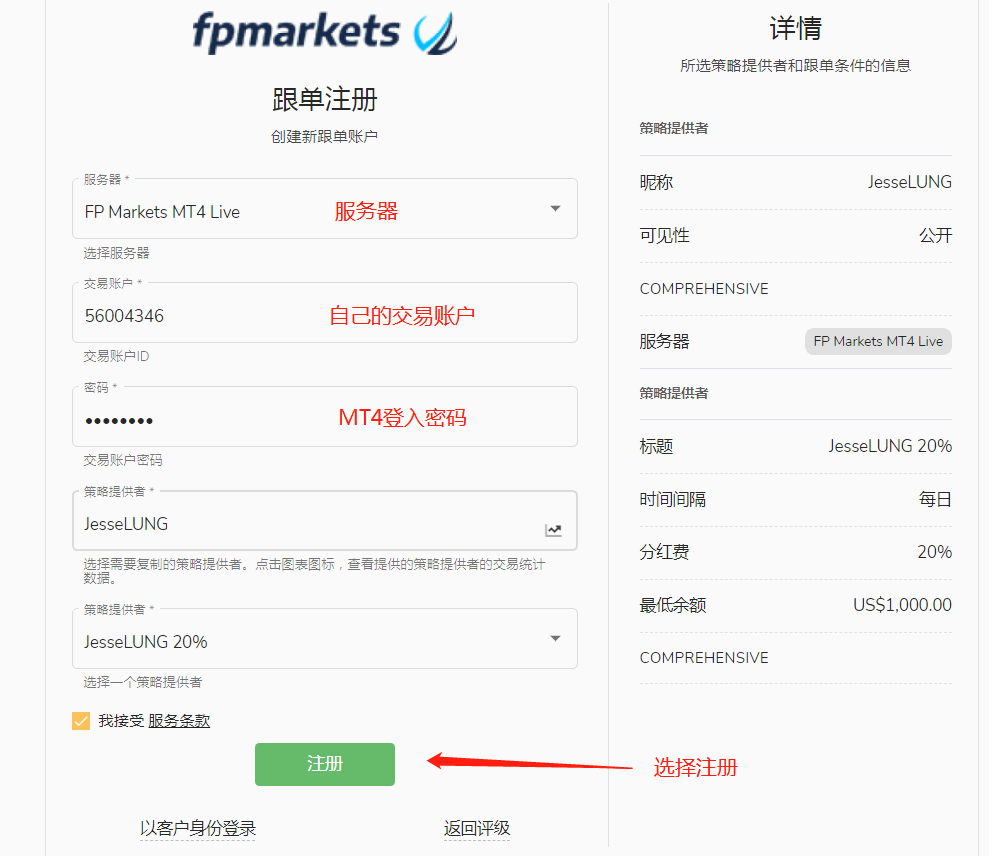The width and height of the screenshot is (990, 856).
Task: Click the 返回评级 back to ratings link
Action: (477, 828)
